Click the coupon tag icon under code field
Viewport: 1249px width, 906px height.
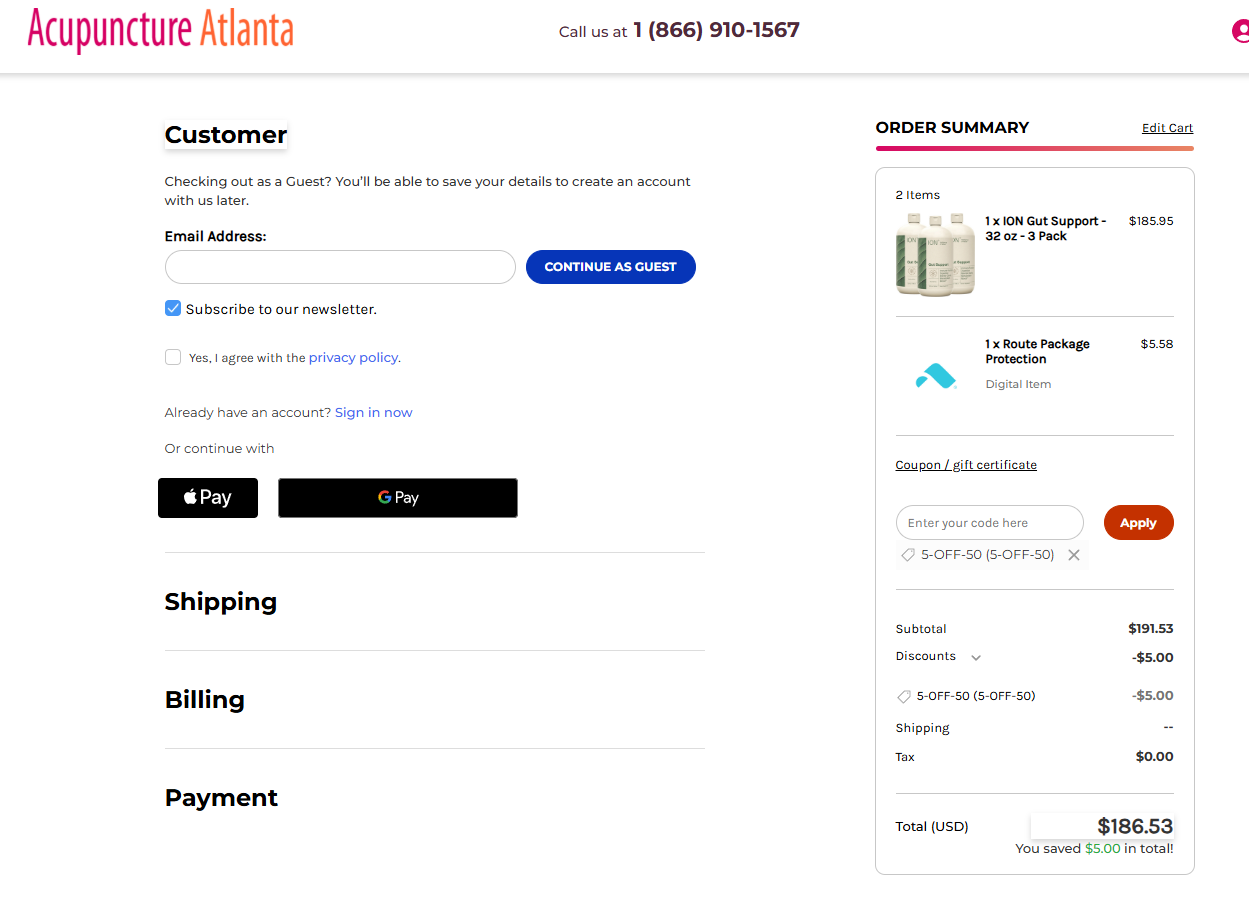tap(908, 554)
